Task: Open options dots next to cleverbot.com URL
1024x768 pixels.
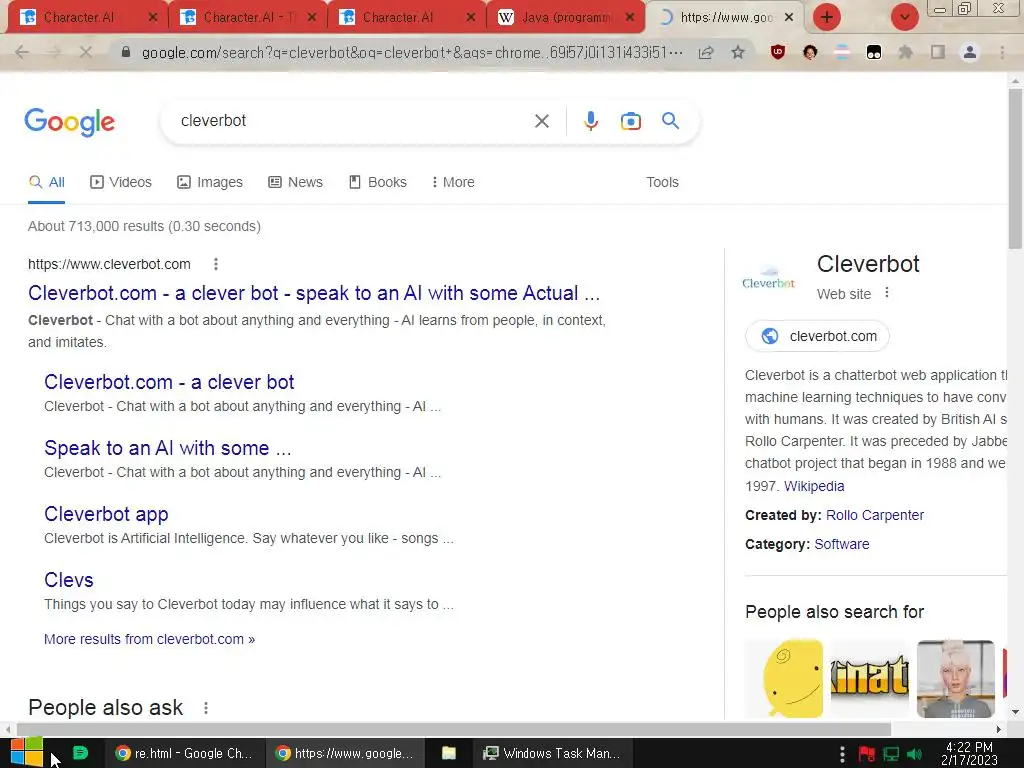Action: pos(216,264)
